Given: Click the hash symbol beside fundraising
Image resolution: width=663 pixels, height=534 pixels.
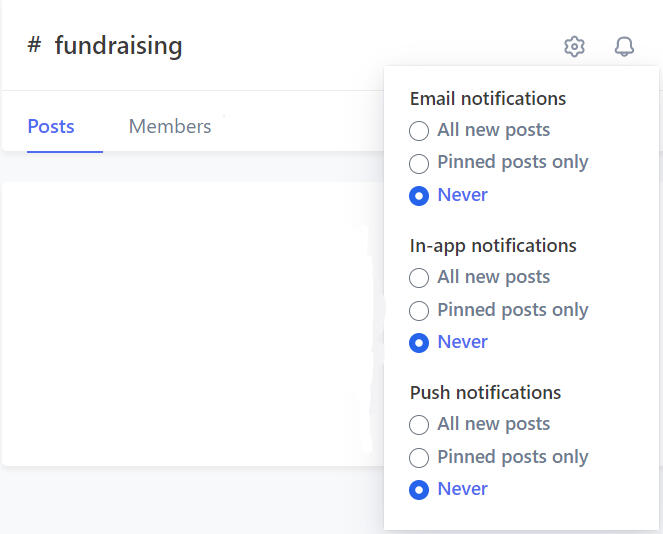Looking at the screenshot, I should point(34,45).
